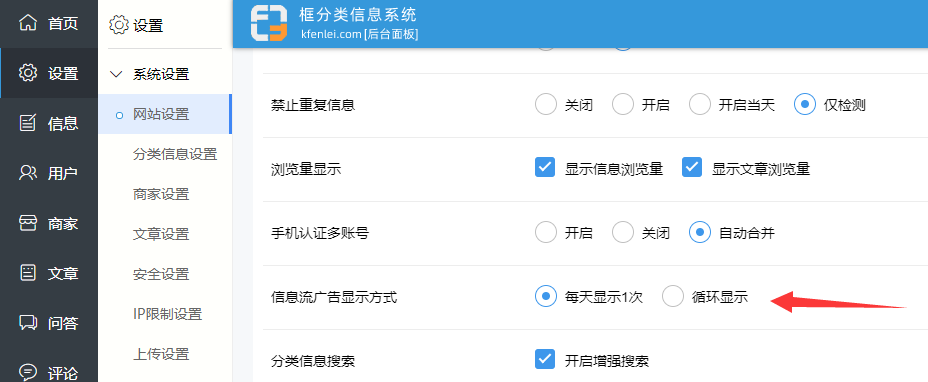The height and width of the screenshot is (382, 928).
Task: Uncheck 显示信息浏览量 checkbox
Action: click(544, 167)
